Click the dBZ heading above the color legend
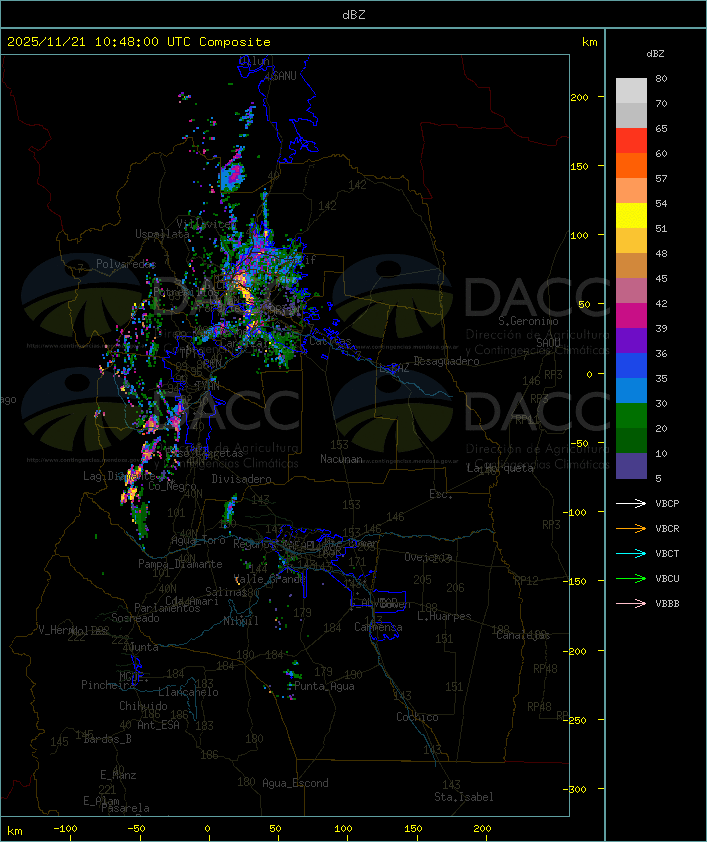The image size is (707, 842). [x=655, y=54]
